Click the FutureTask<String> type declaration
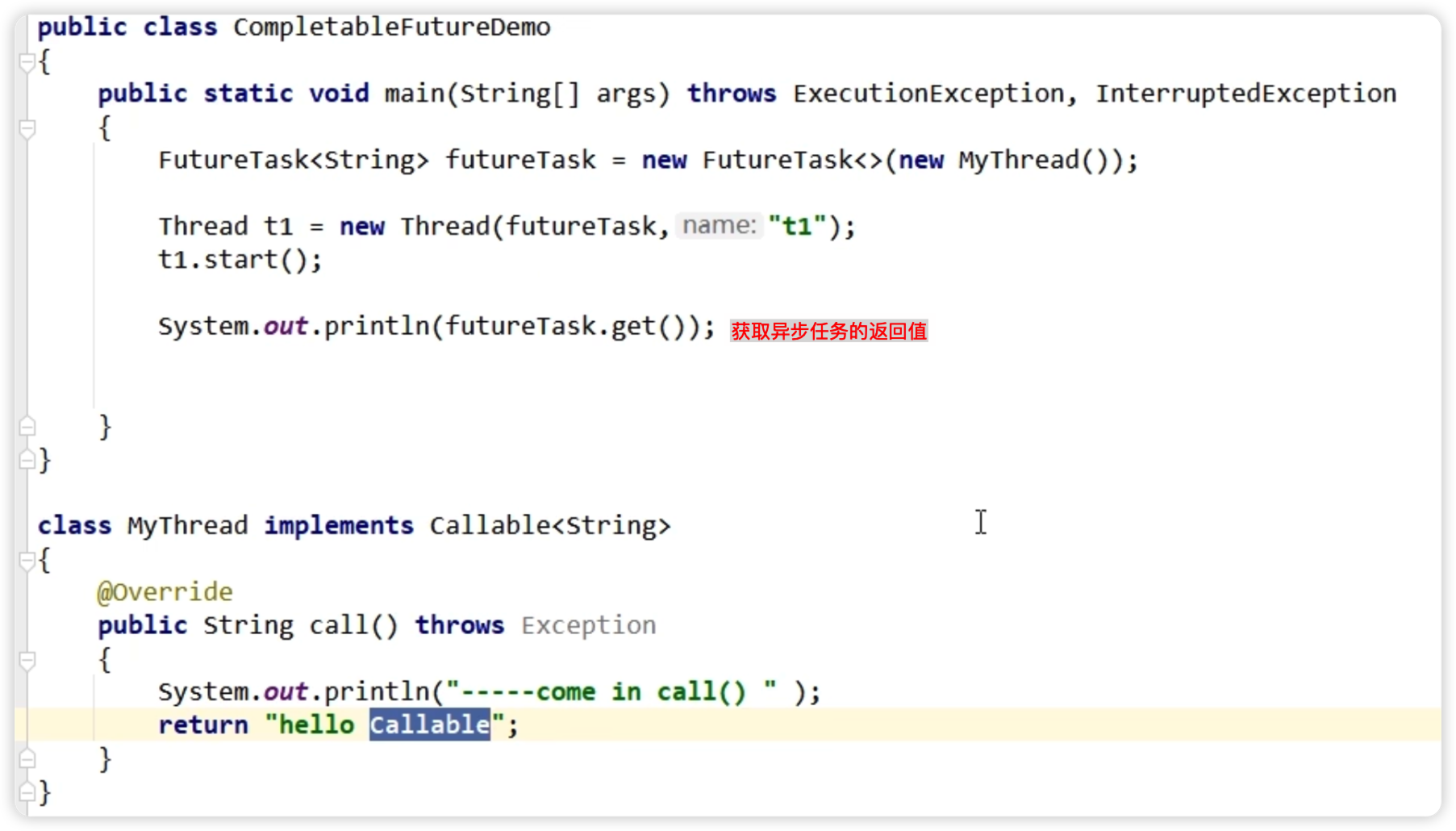The image size is (1456, 831). coord(294,160)
